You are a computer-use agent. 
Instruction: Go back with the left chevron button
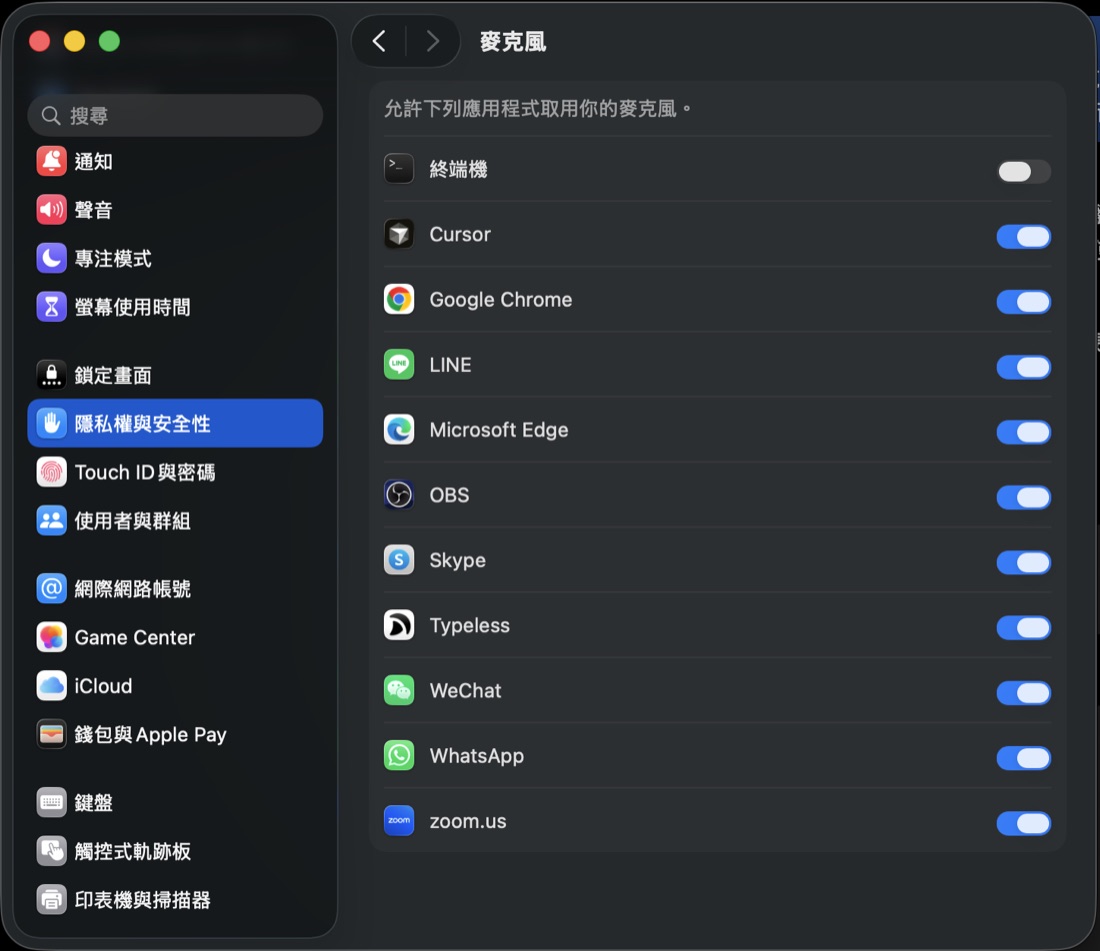pyautogui.click(x=380, y=41)
